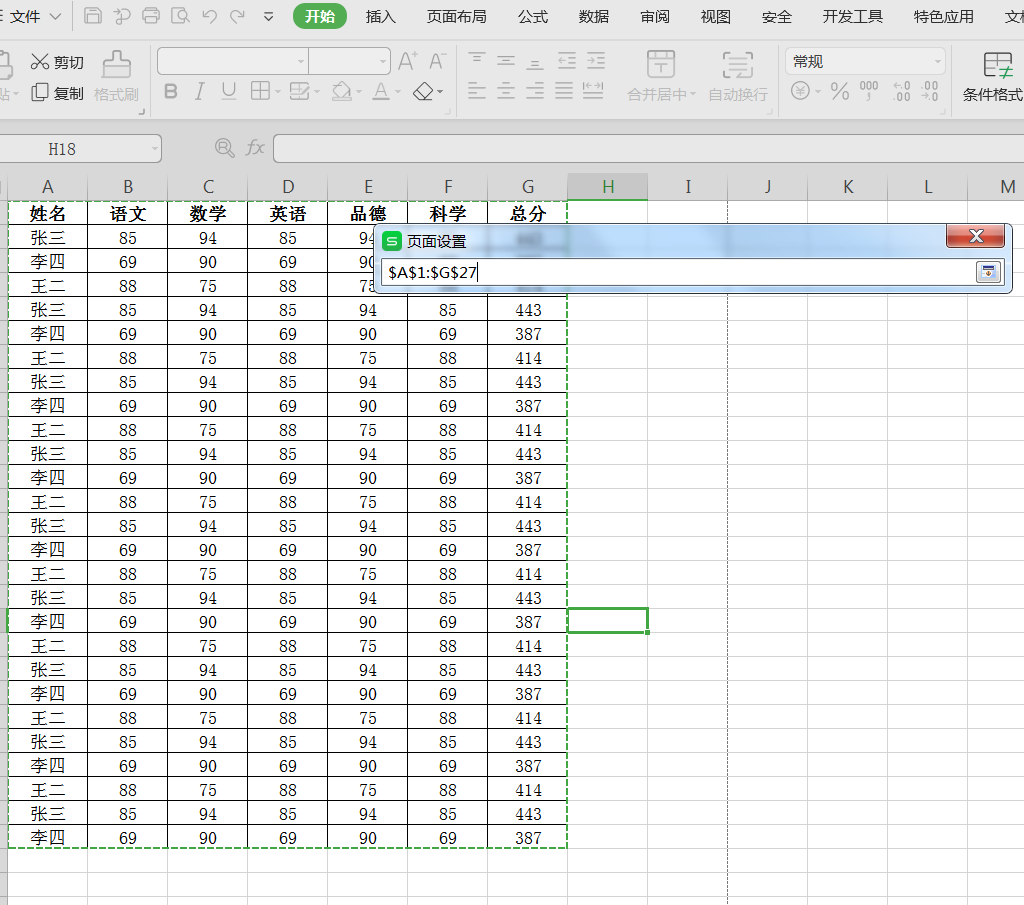This screenshot has height=905, width=1024.
Task: Click the top align icon
Action: [477, 61]
